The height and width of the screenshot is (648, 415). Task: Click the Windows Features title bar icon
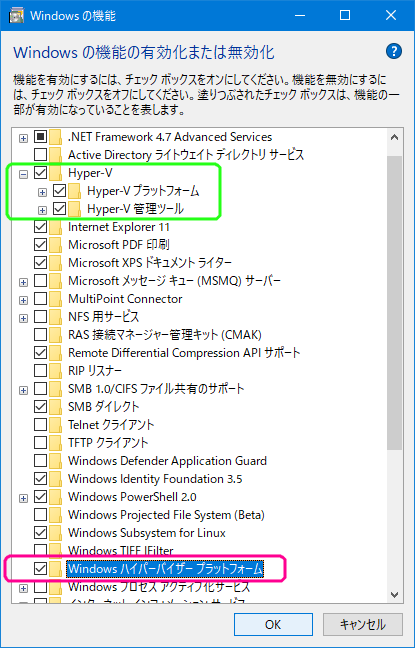pyautogui.click(x=16, y=16)
